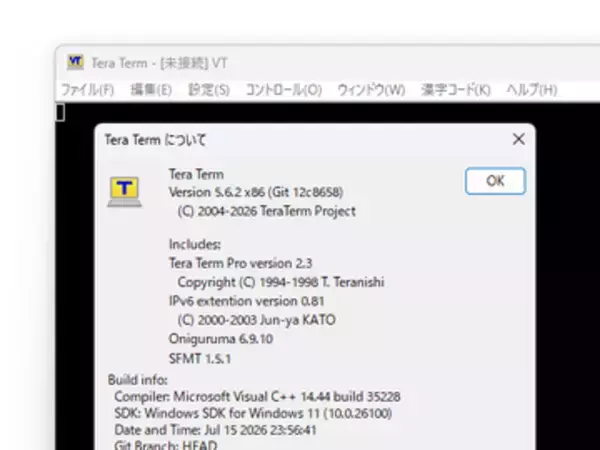Click 'Oniguruma 6.9.10' line
The image size is (600, 450).
pyautogui.click(x=221, y=339)
